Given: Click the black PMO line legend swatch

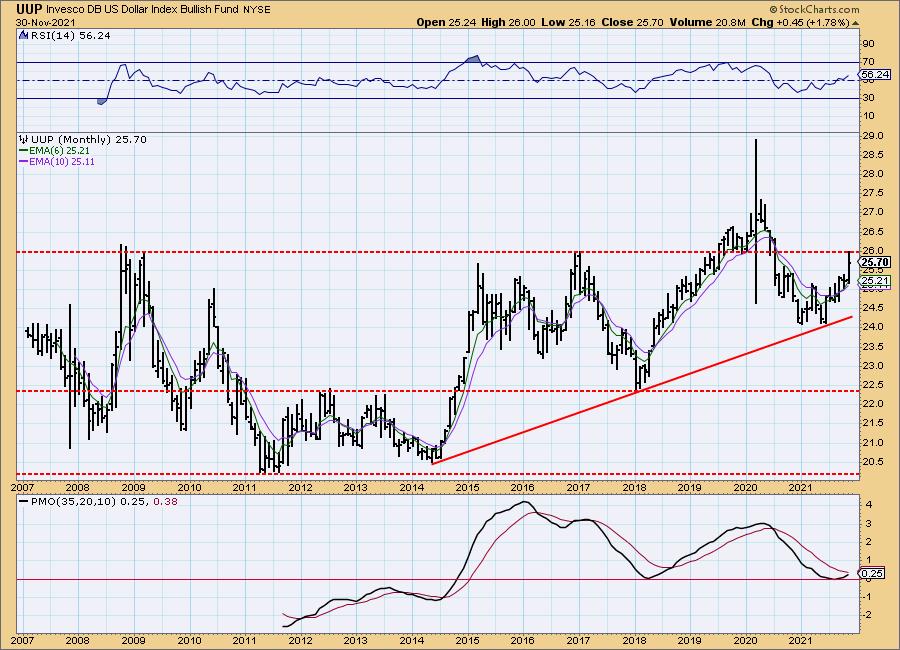Looking at the screenshot, I should pos(24,501).
